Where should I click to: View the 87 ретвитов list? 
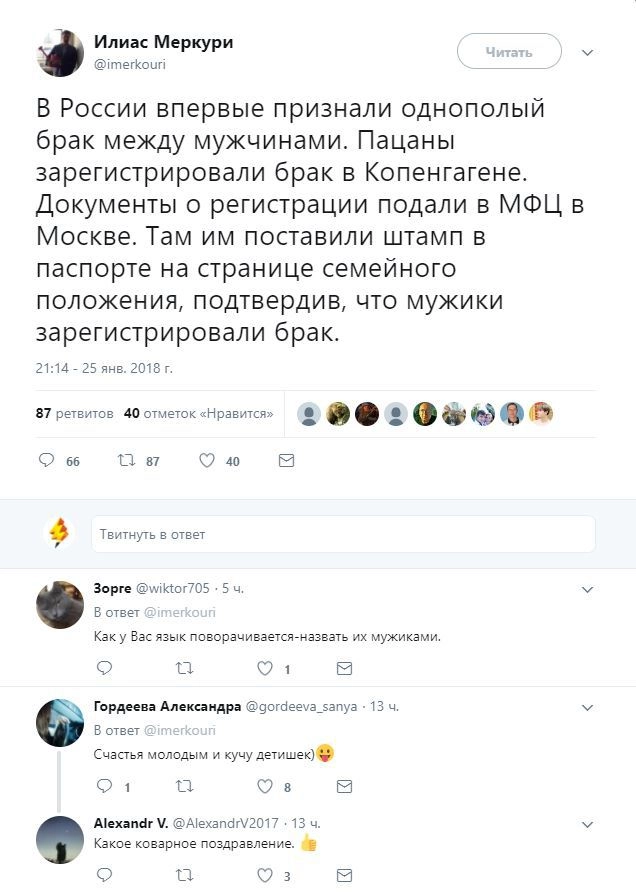pyautogui.click(x=74, y=413)
